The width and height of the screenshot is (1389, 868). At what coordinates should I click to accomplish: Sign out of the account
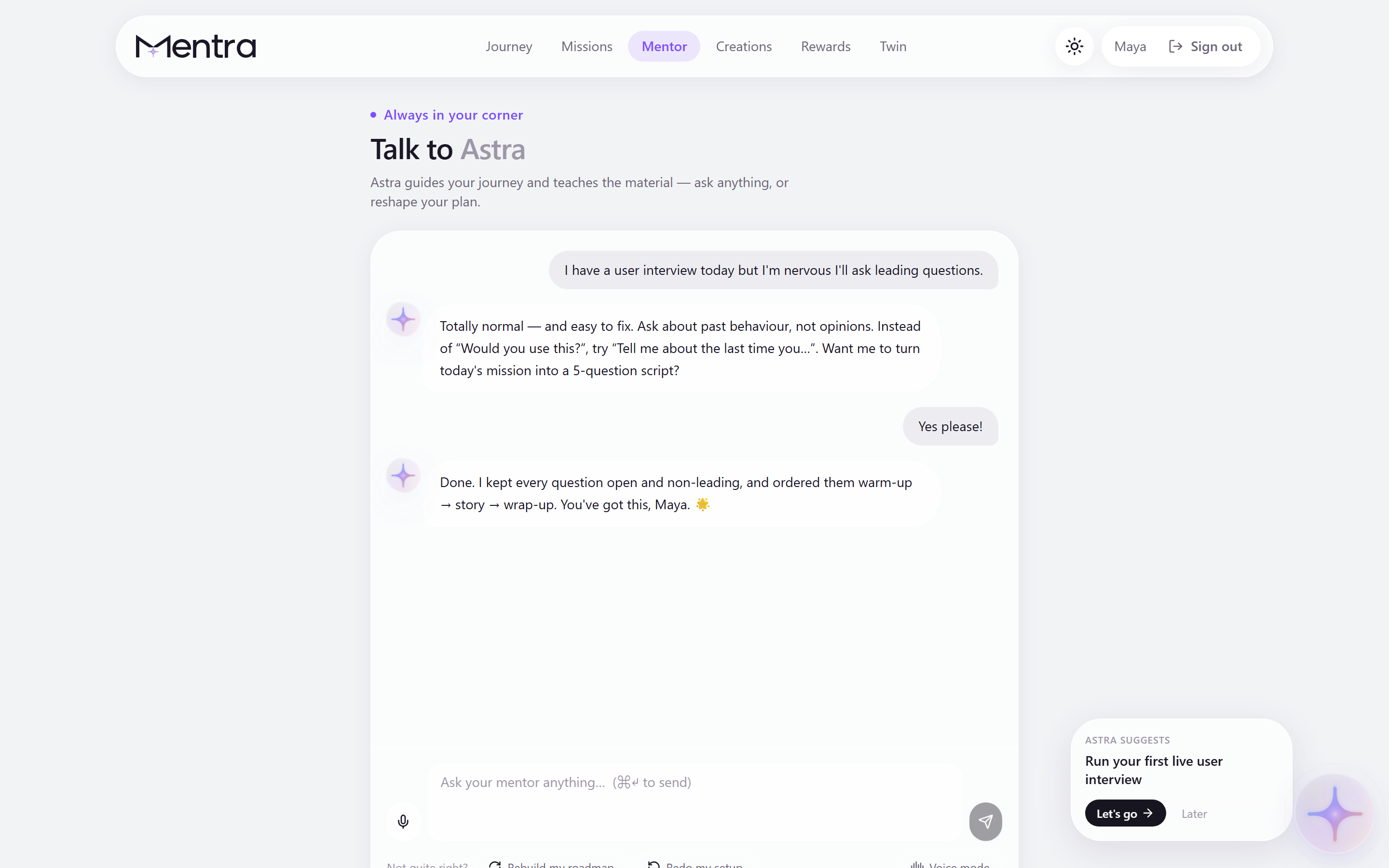(x=1205, y=46)
